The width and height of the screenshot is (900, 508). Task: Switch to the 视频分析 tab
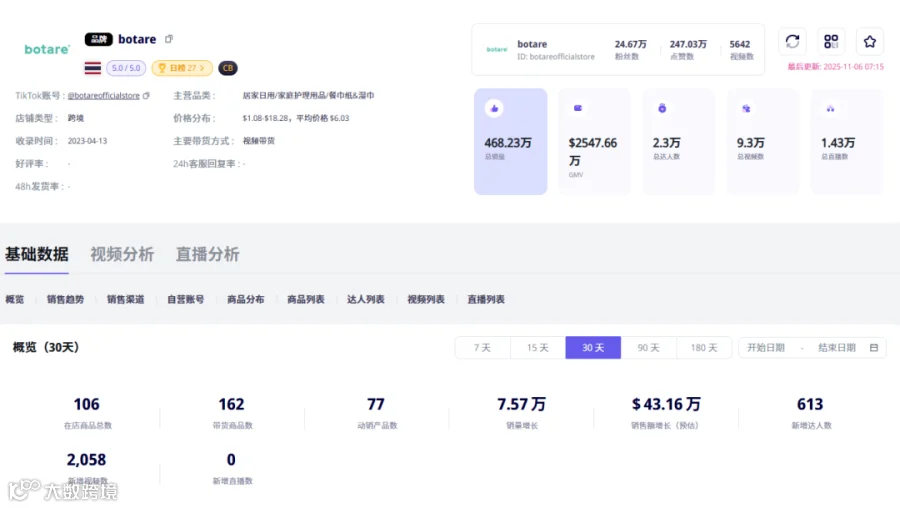coord(122,254)
